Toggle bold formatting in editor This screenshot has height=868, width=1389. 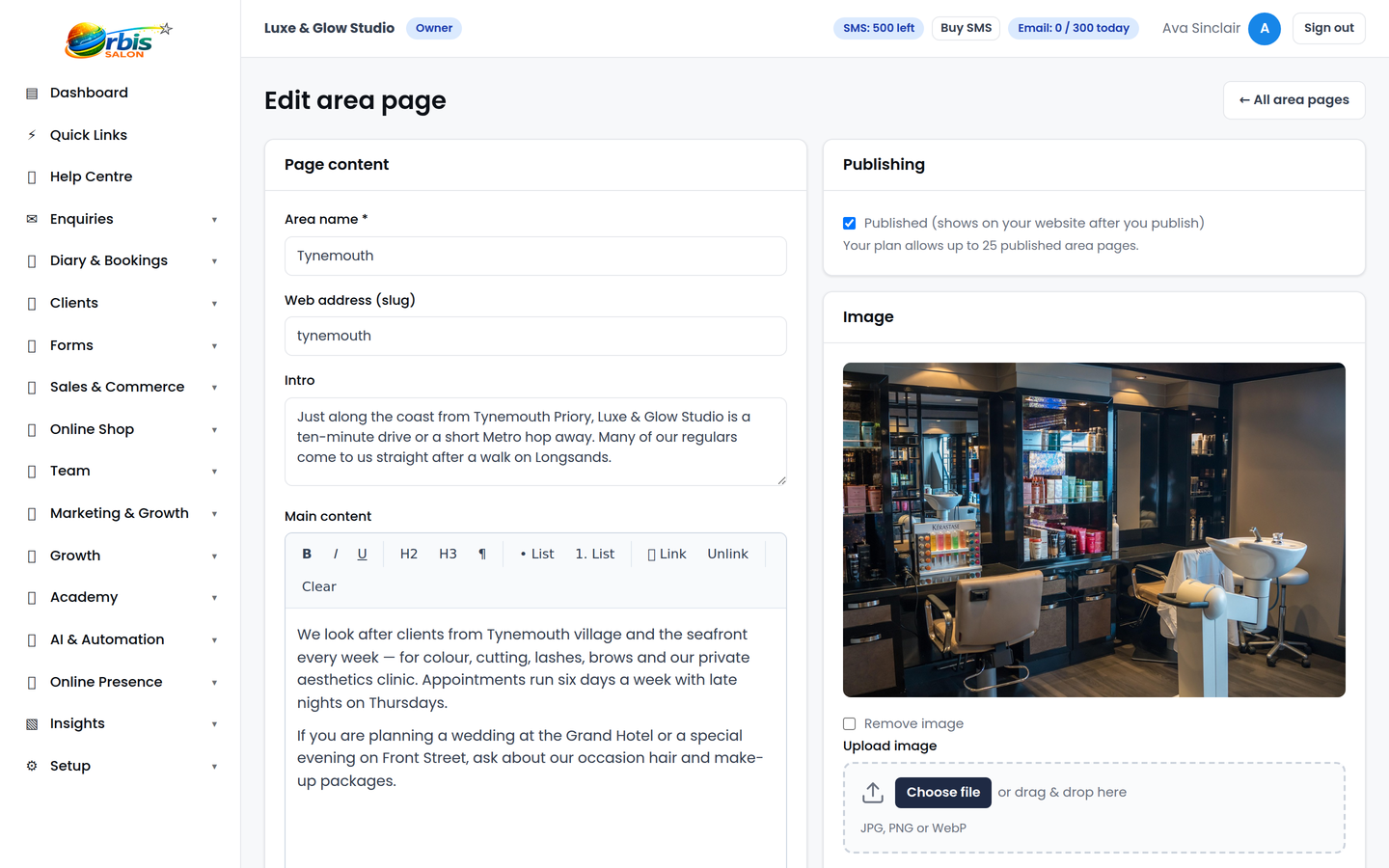tap(307, 554)
